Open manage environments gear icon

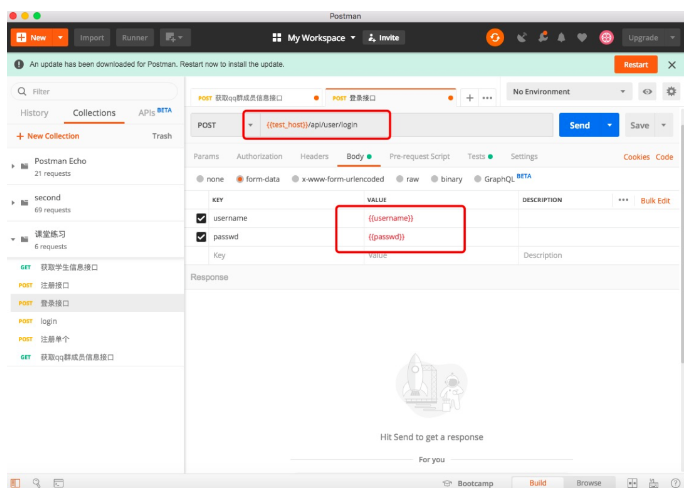point(671,92)
